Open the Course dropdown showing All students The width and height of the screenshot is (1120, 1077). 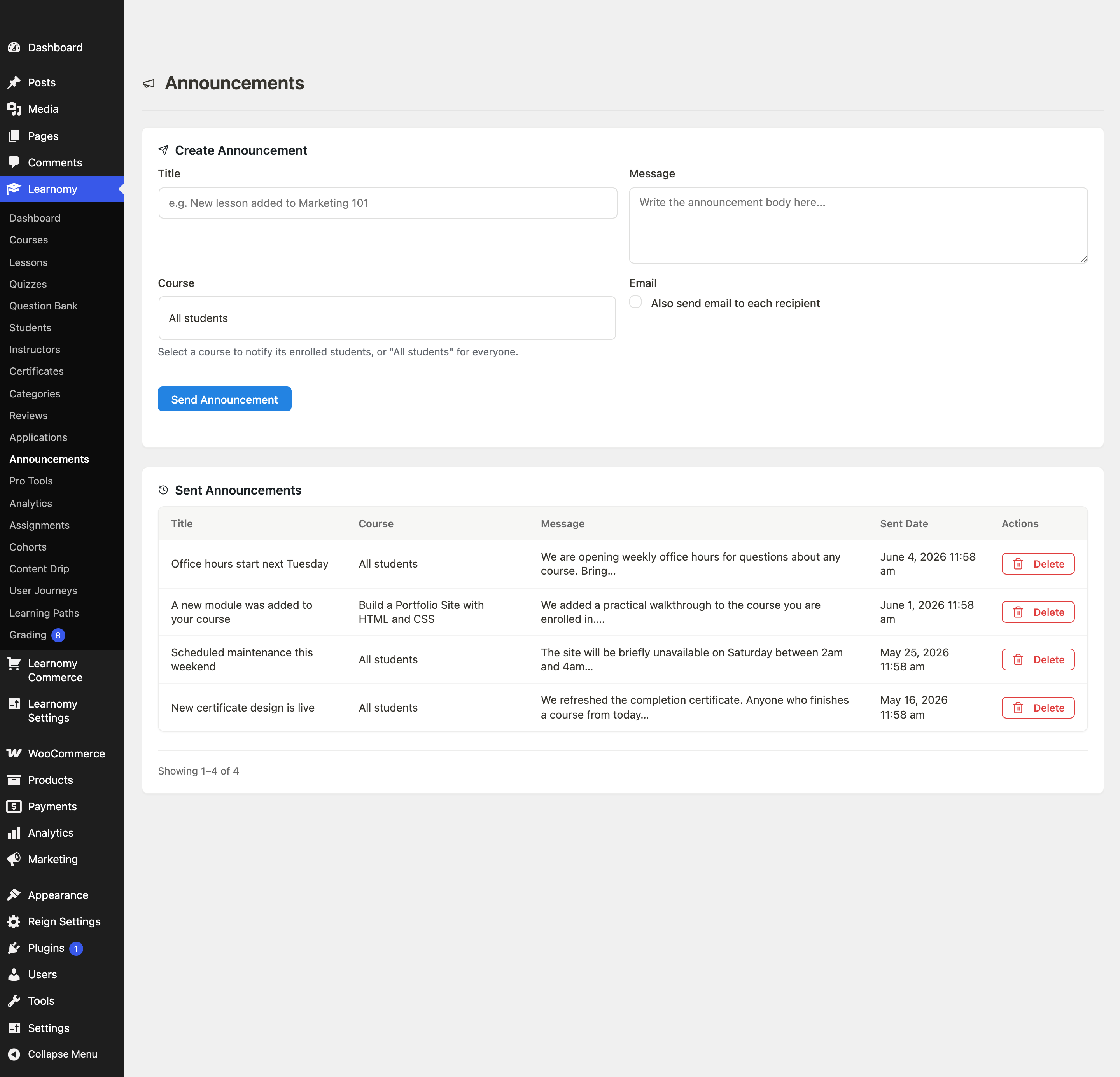(387, 318)
